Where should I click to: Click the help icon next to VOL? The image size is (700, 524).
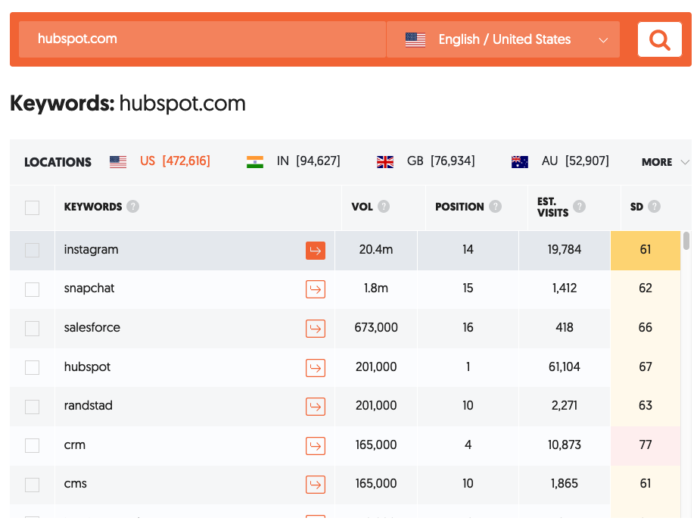coord(383,207)
